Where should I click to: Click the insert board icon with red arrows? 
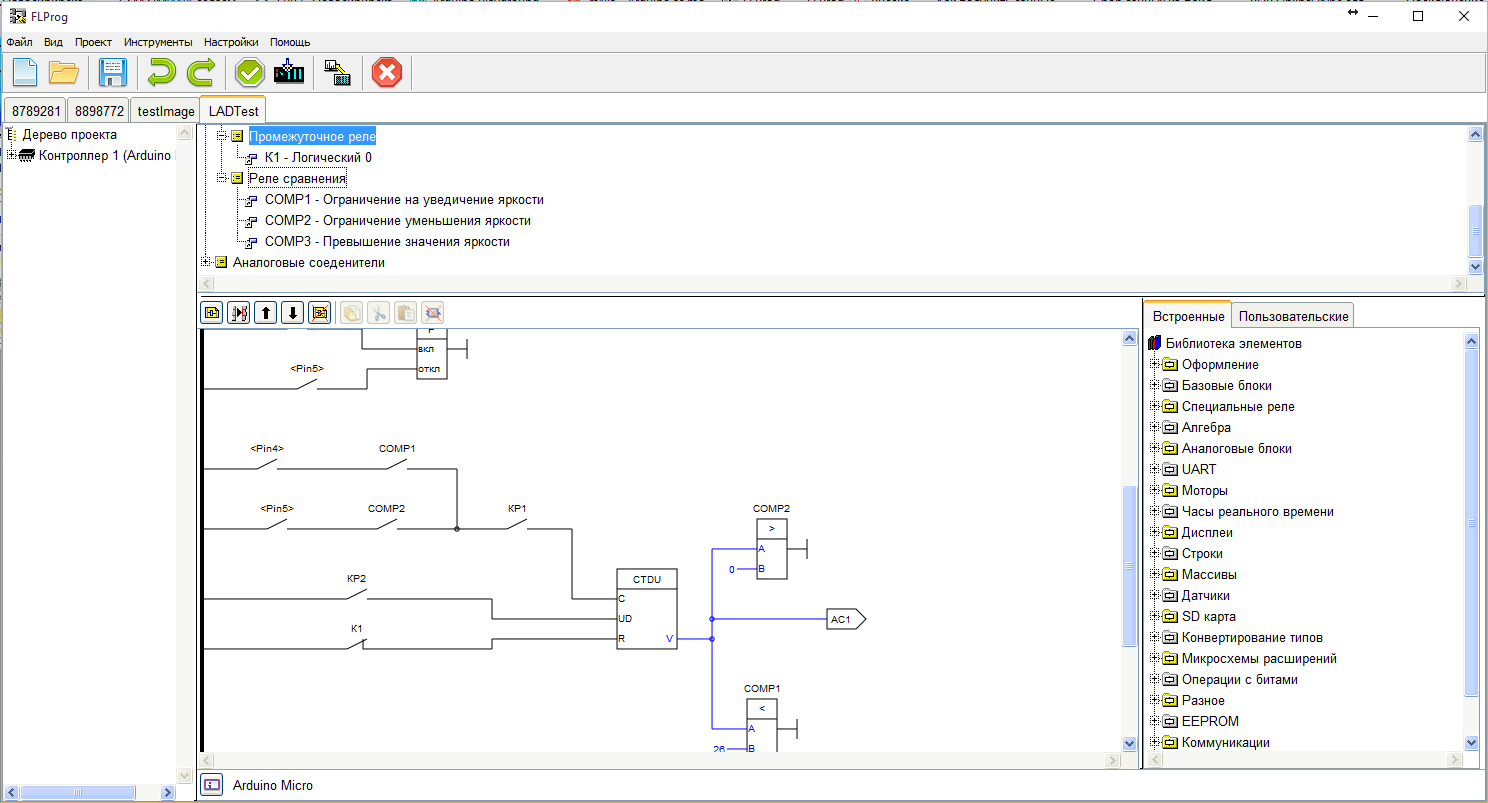pos(239,312)
